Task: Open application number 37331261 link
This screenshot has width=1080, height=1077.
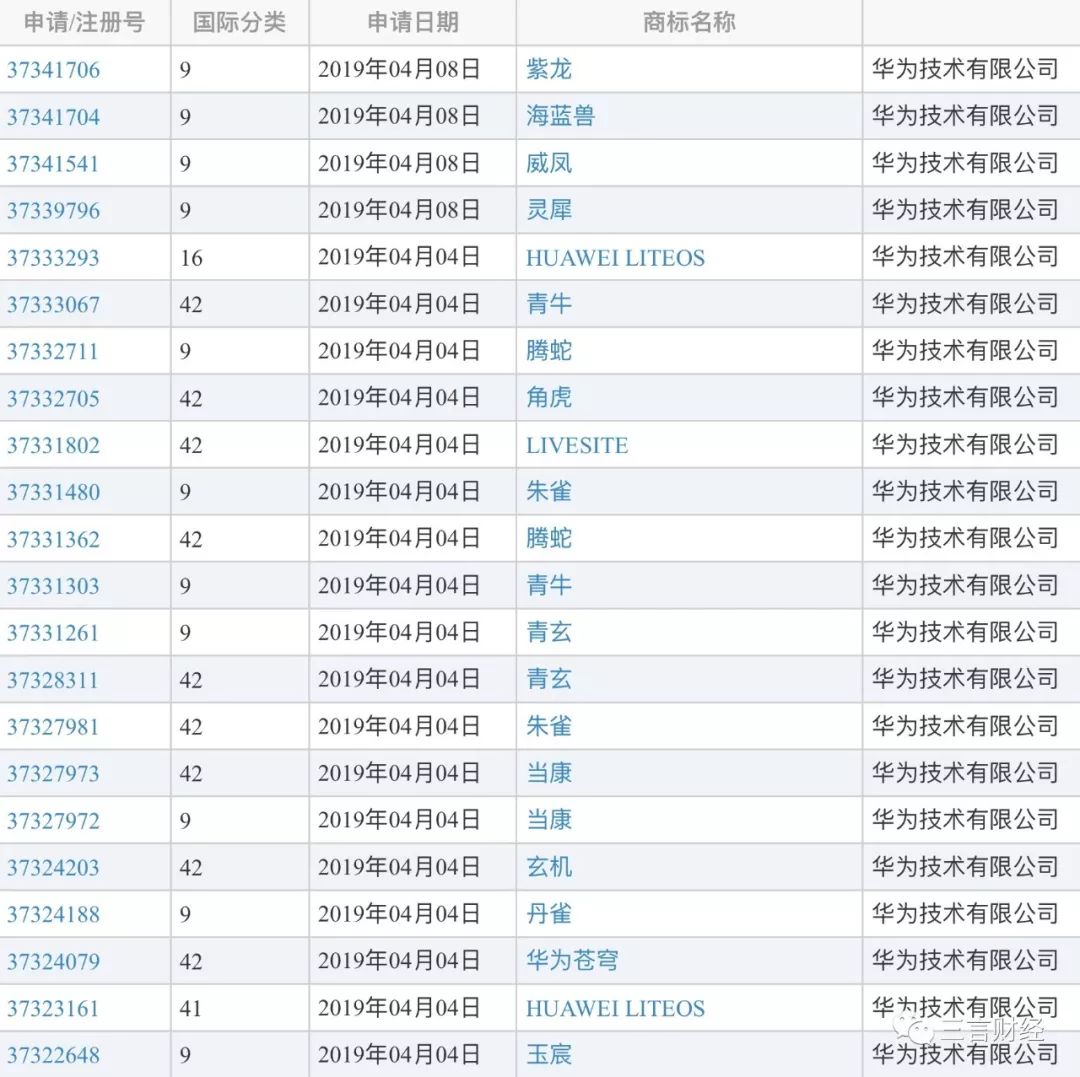Action: click(53, 633)
